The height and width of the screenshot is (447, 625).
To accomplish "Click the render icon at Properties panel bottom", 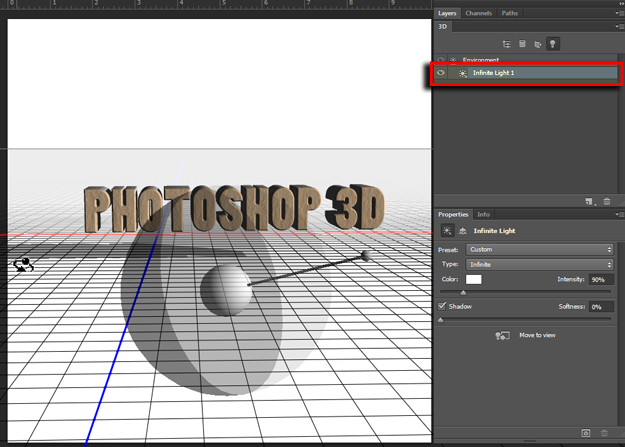I will [587, 433].
